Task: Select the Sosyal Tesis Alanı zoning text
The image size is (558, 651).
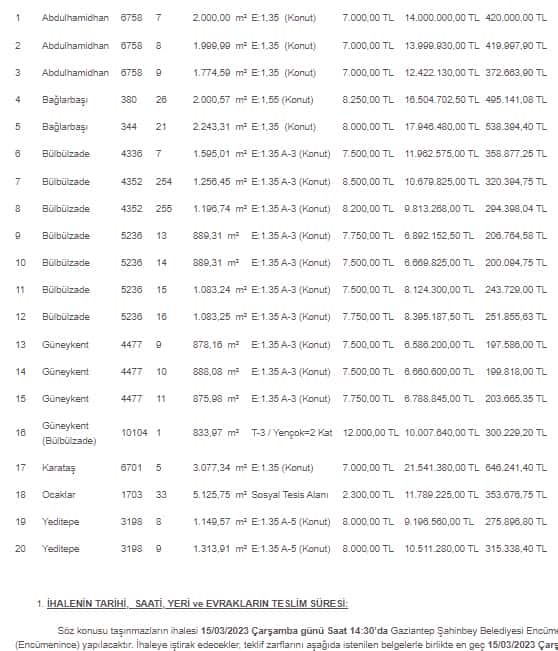Action: 290,494
